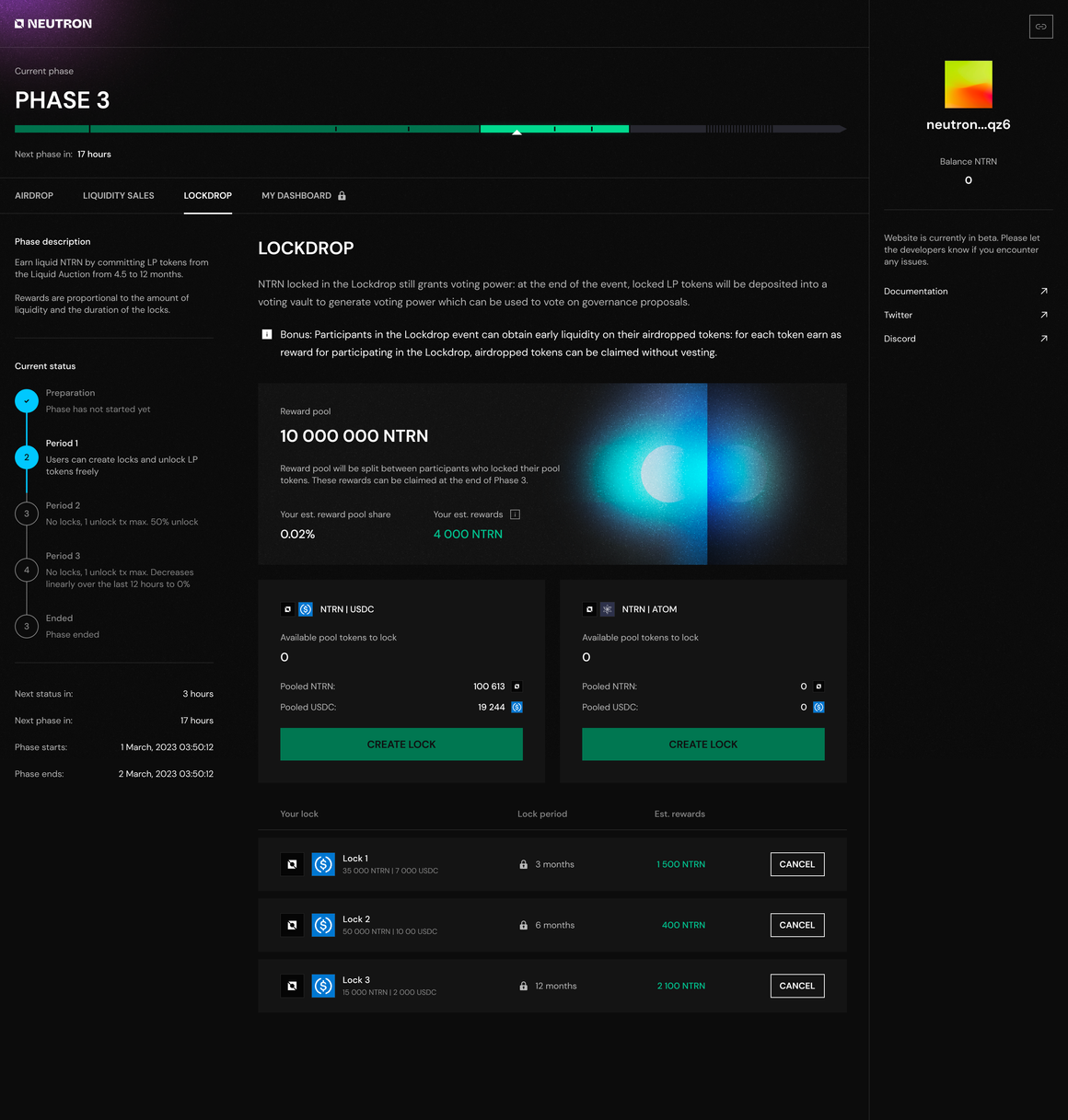Click the ATOM icon in NTRN | ATOM card
The height and width of the screenshot is (1120, 1068).
608,609
